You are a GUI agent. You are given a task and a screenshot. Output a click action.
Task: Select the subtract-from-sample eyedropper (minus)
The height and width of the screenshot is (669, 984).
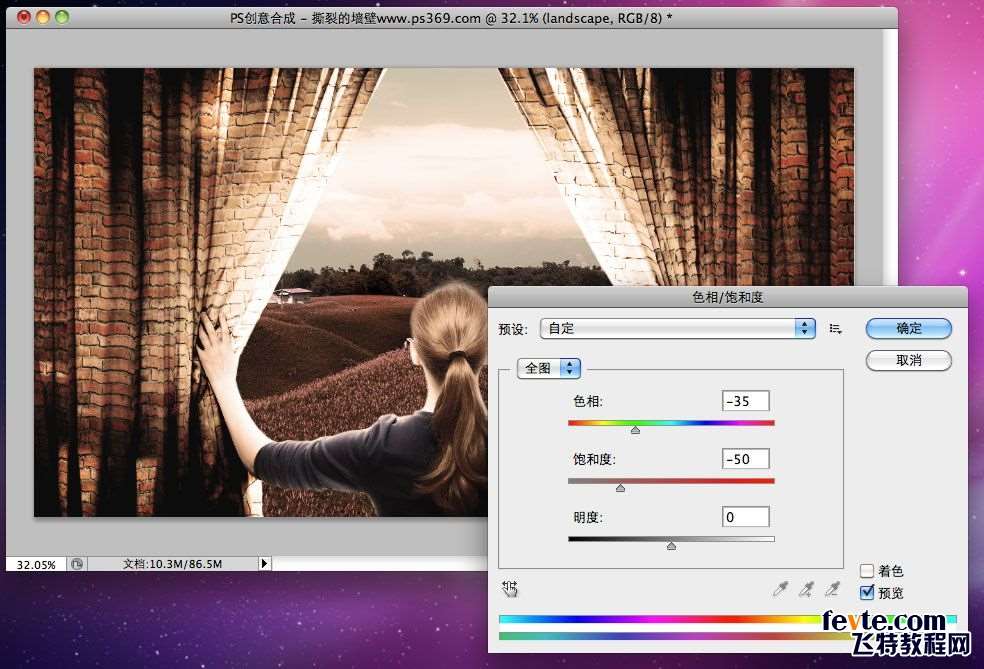point(832,589)
